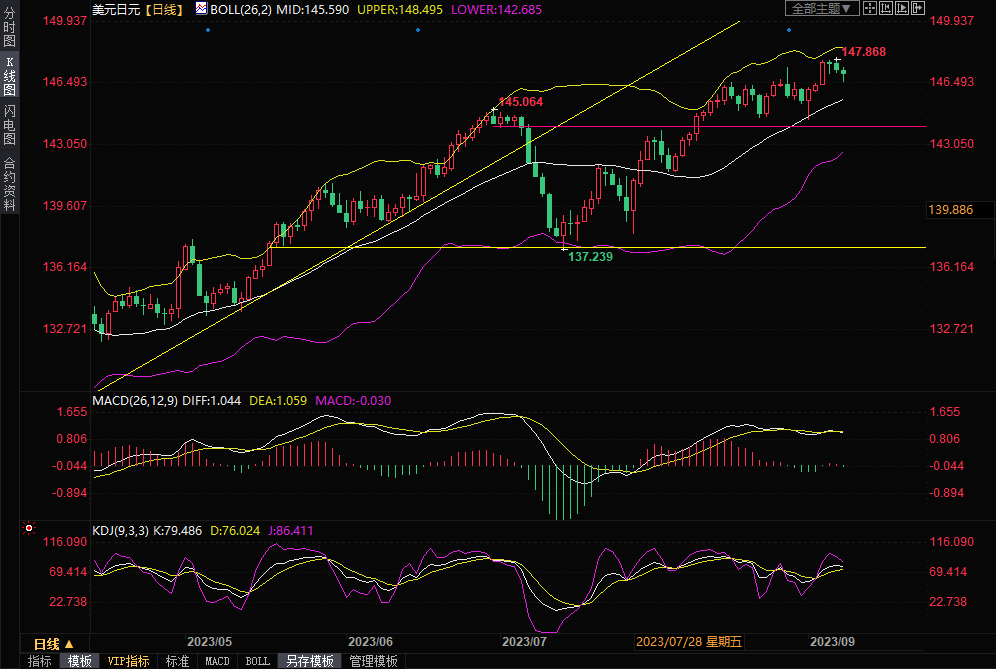
Task: Select the 指标 bottom tab
Action: [40, 661]
